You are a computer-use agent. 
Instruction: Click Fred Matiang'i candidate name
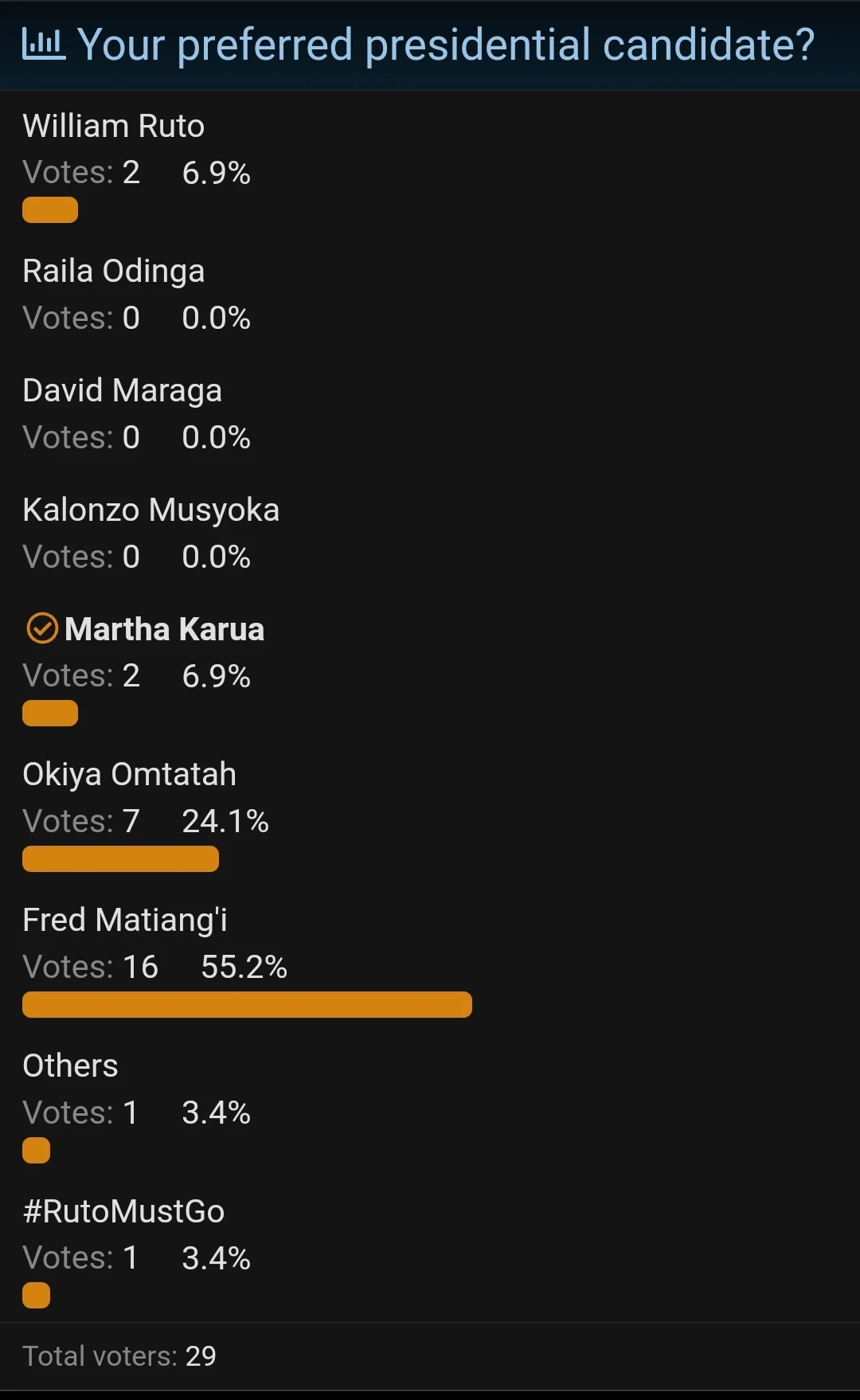125,920
